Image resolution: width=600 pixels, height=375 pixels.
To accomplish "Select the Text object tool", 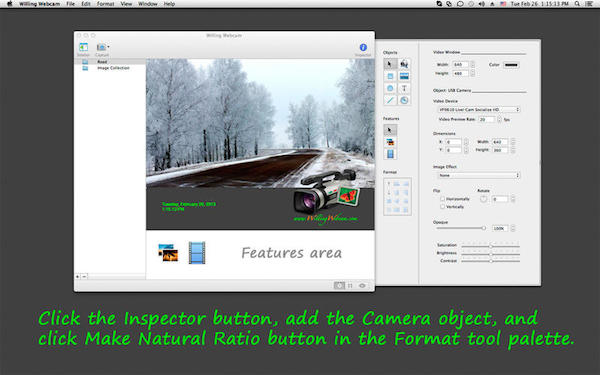I will click(404, 88).
